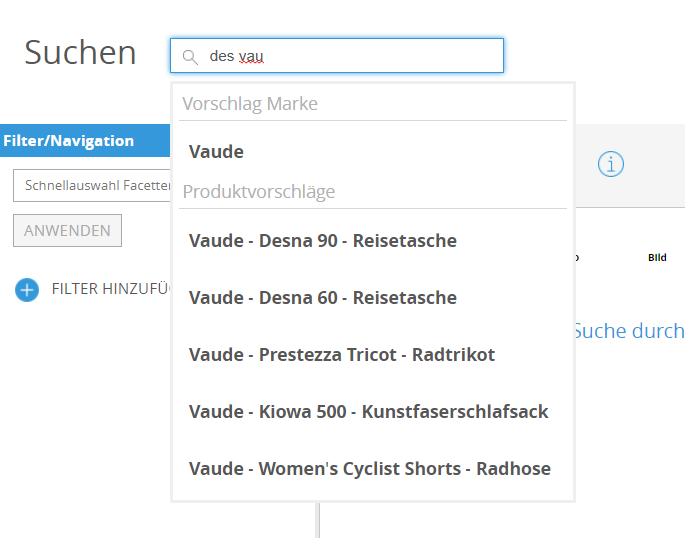Click the blue plus filter icon

(27, 290)
